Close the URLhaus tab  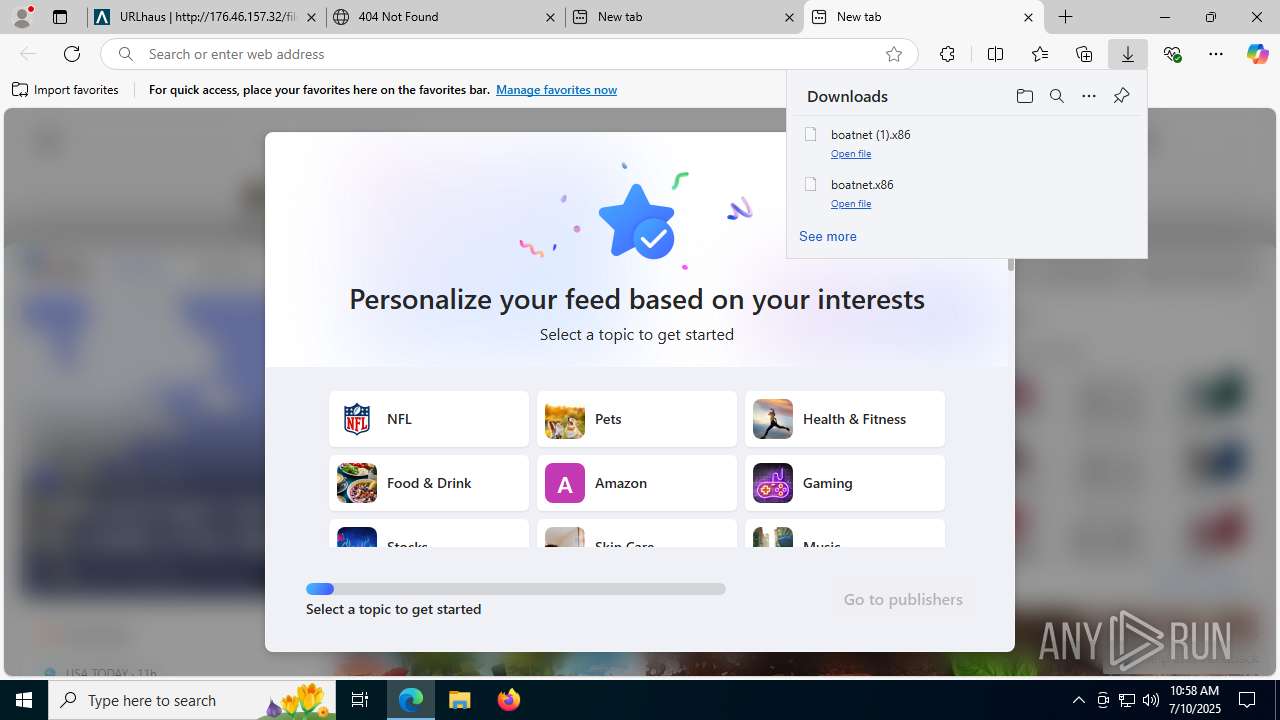[x=312, y=17]
